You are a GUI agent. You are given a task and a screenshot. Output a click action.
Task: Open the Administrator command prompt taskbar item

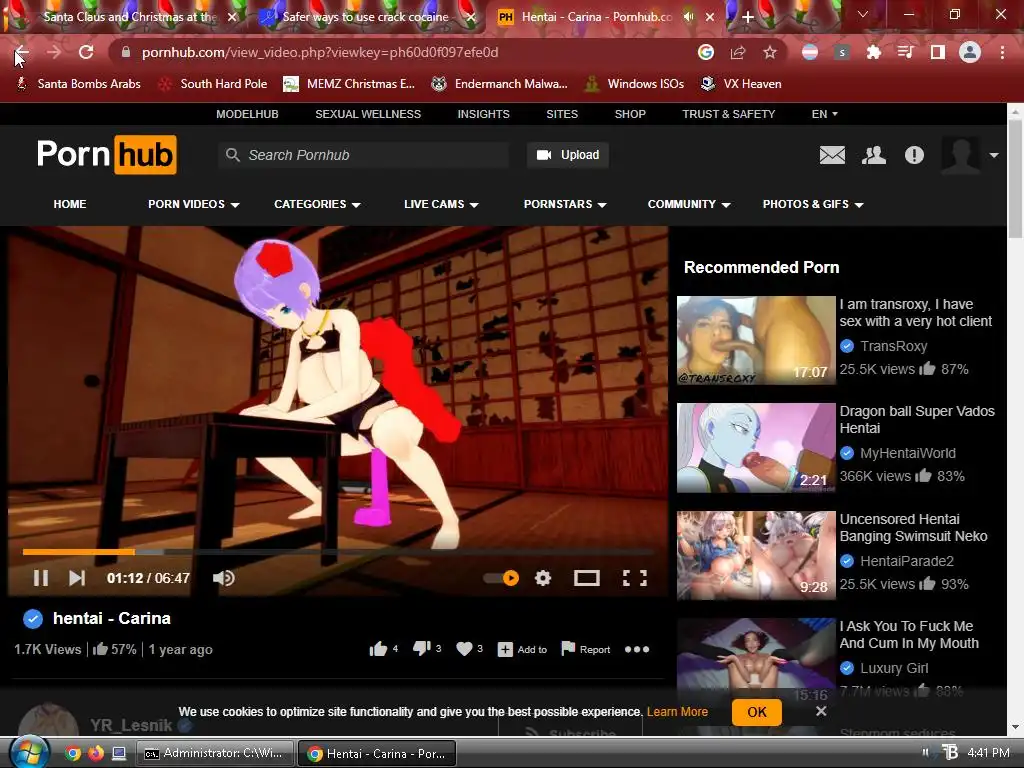pyautogui.click(x=214, y=754)
